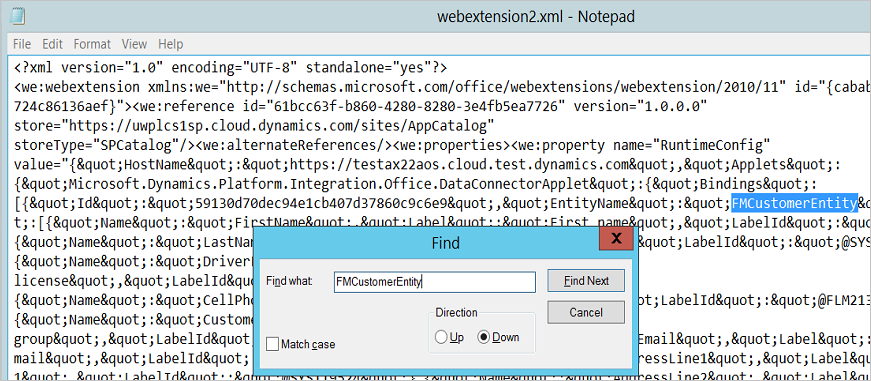Click the Find Next button
The height and width of the screenshot is (381, 871).
(586, 280)
